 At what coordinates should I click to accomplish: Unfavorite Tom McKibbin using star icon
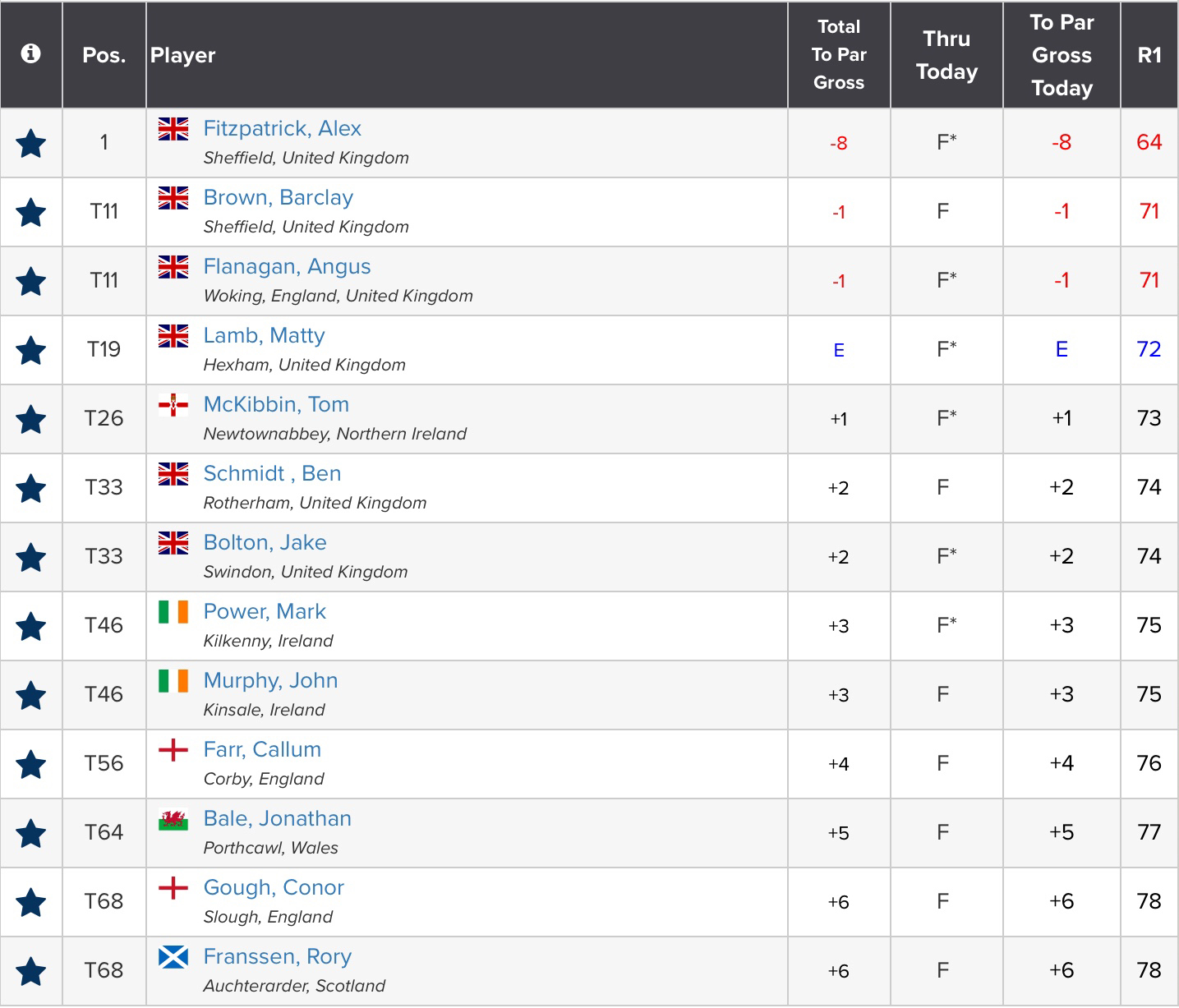tap(31, 420)
